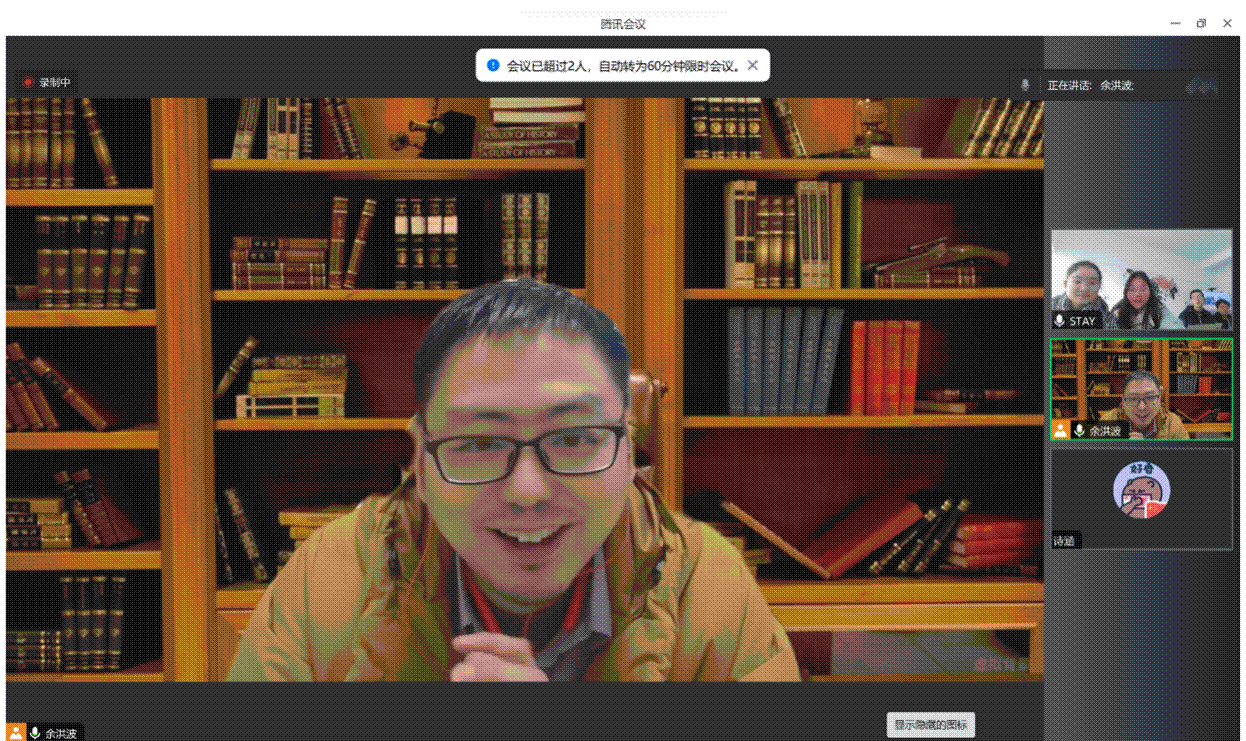Dismiss the 60-minute limit notification

[x=753, y=66]
